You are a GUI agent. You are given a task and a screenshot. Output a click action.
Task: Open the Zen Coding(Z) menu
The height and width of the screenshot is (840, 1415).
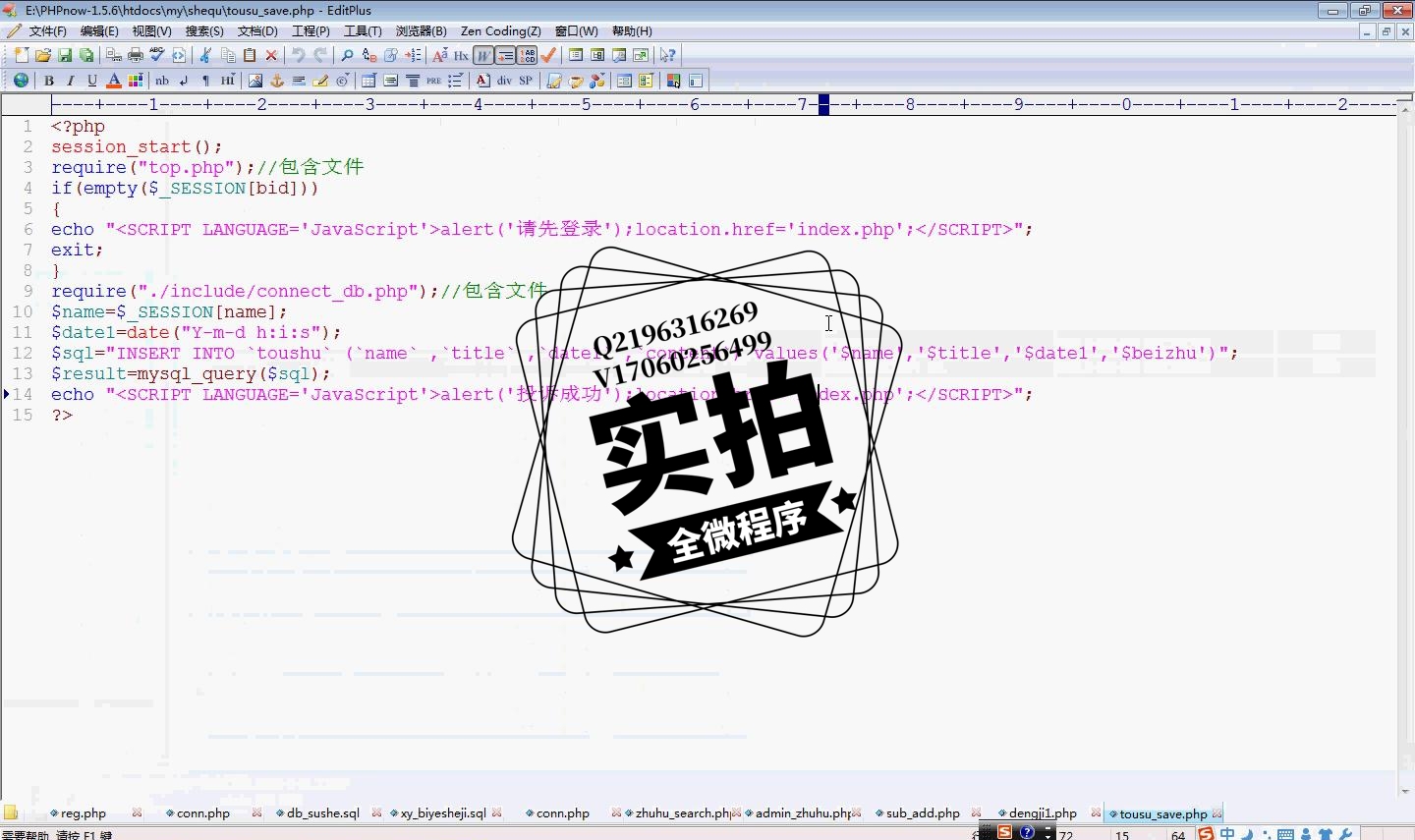point(501,31)
